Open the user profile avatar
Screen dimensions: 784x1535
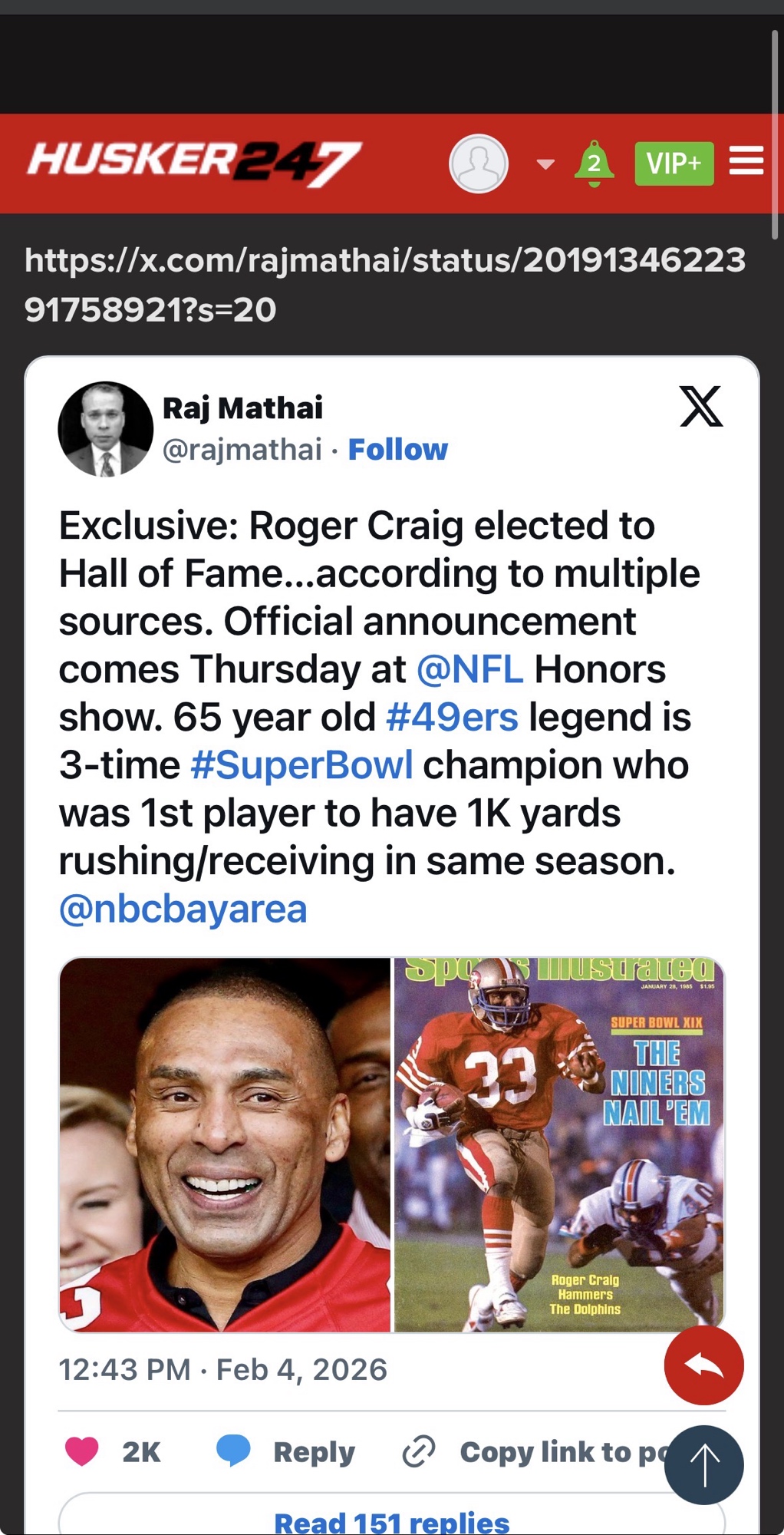pyautogui.click(x=478, y=163)
